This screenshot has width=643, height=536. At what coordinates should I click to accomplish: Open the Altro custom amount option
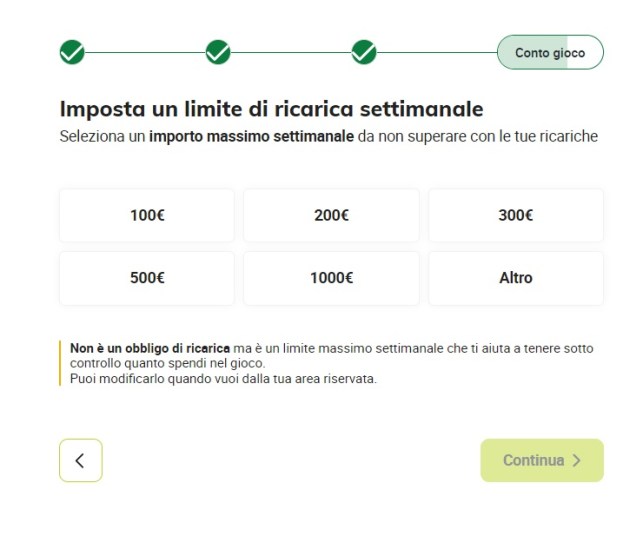pos(516,278)
